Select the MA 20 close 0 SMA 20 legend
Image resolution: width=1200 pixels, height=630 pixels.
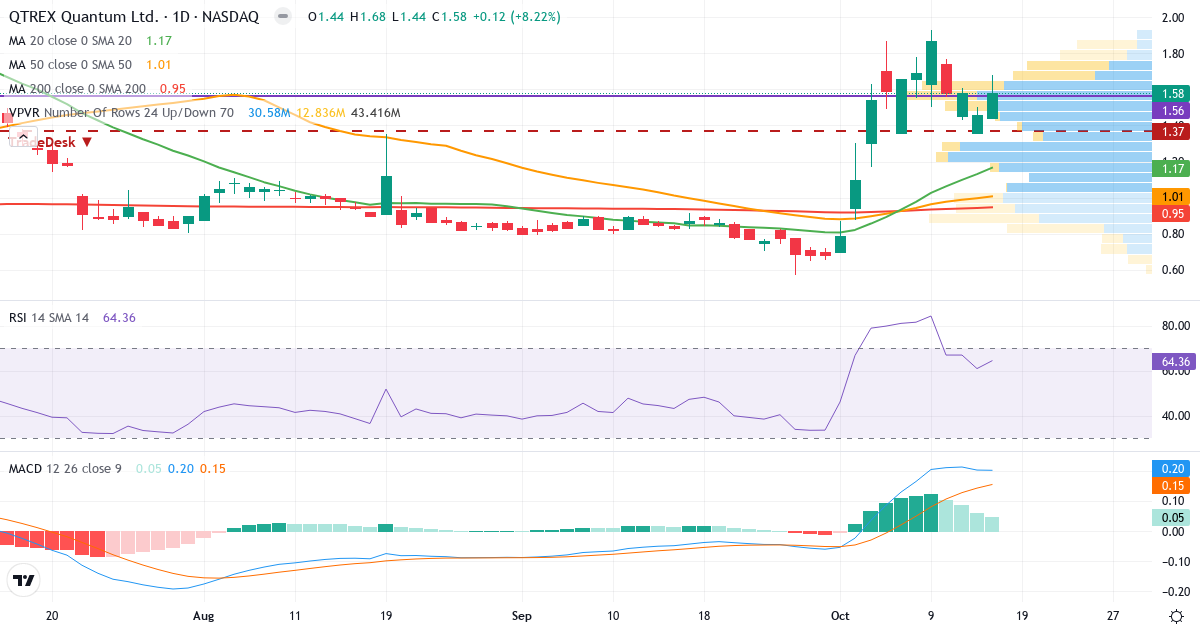70,41
